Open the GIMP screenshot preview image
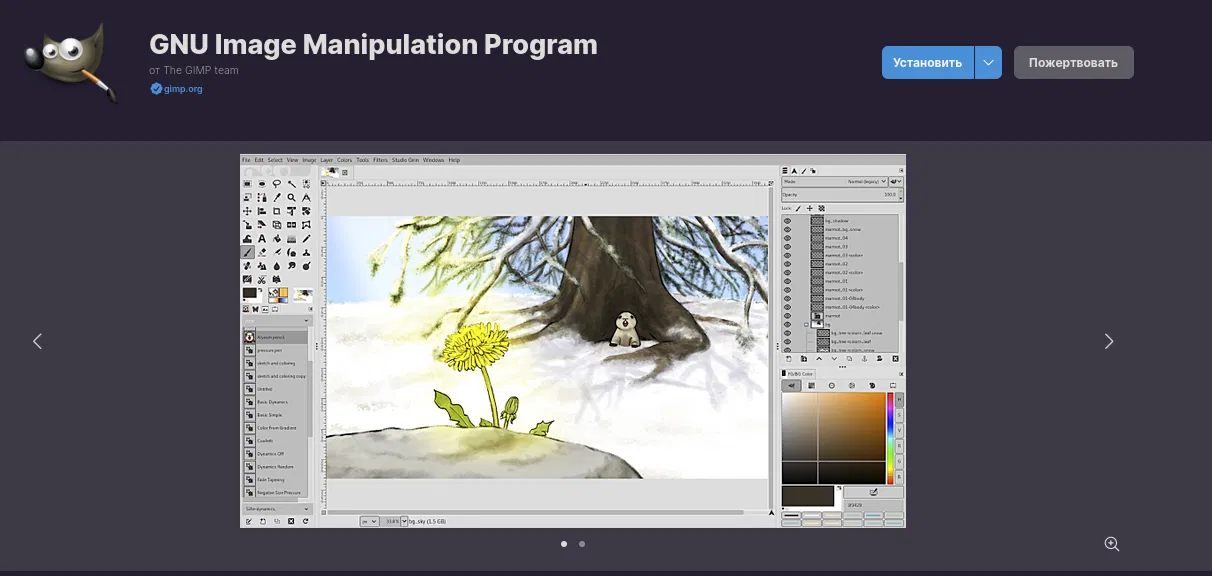Screen dimensions: 1212x576 pos(573,341)
